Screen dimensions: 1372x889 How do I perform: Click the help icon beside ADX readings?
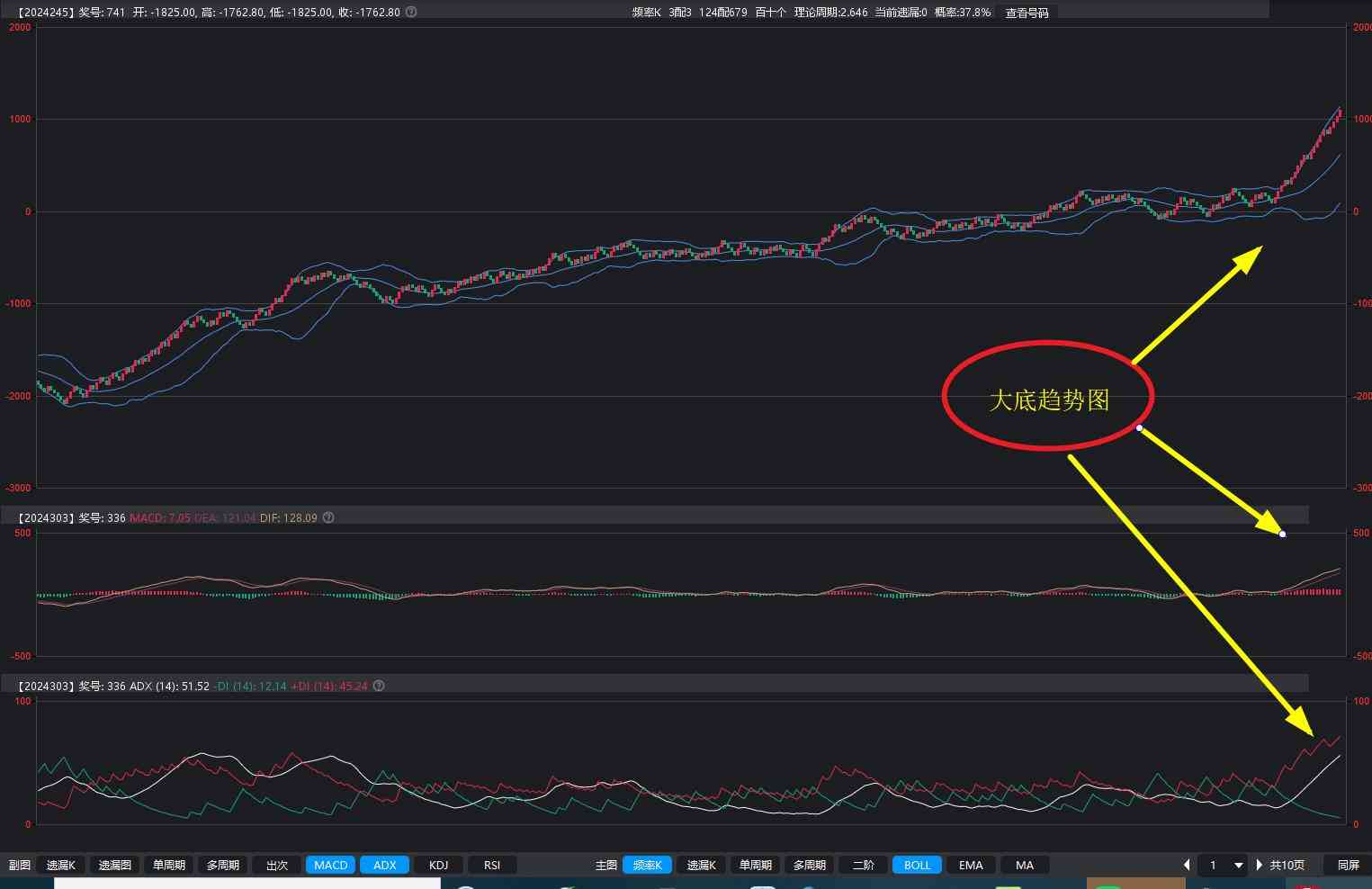379,686
